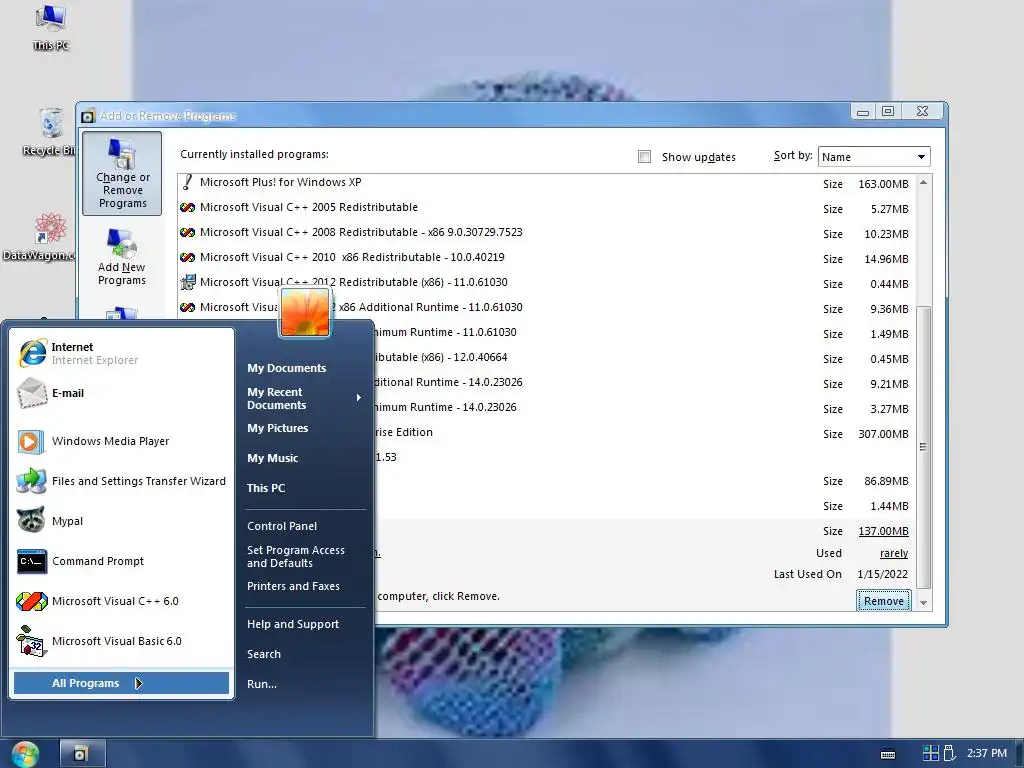Click the This PC desktop icon
The height and width of the screenshot is (768, 1024).
click(50, 27)
